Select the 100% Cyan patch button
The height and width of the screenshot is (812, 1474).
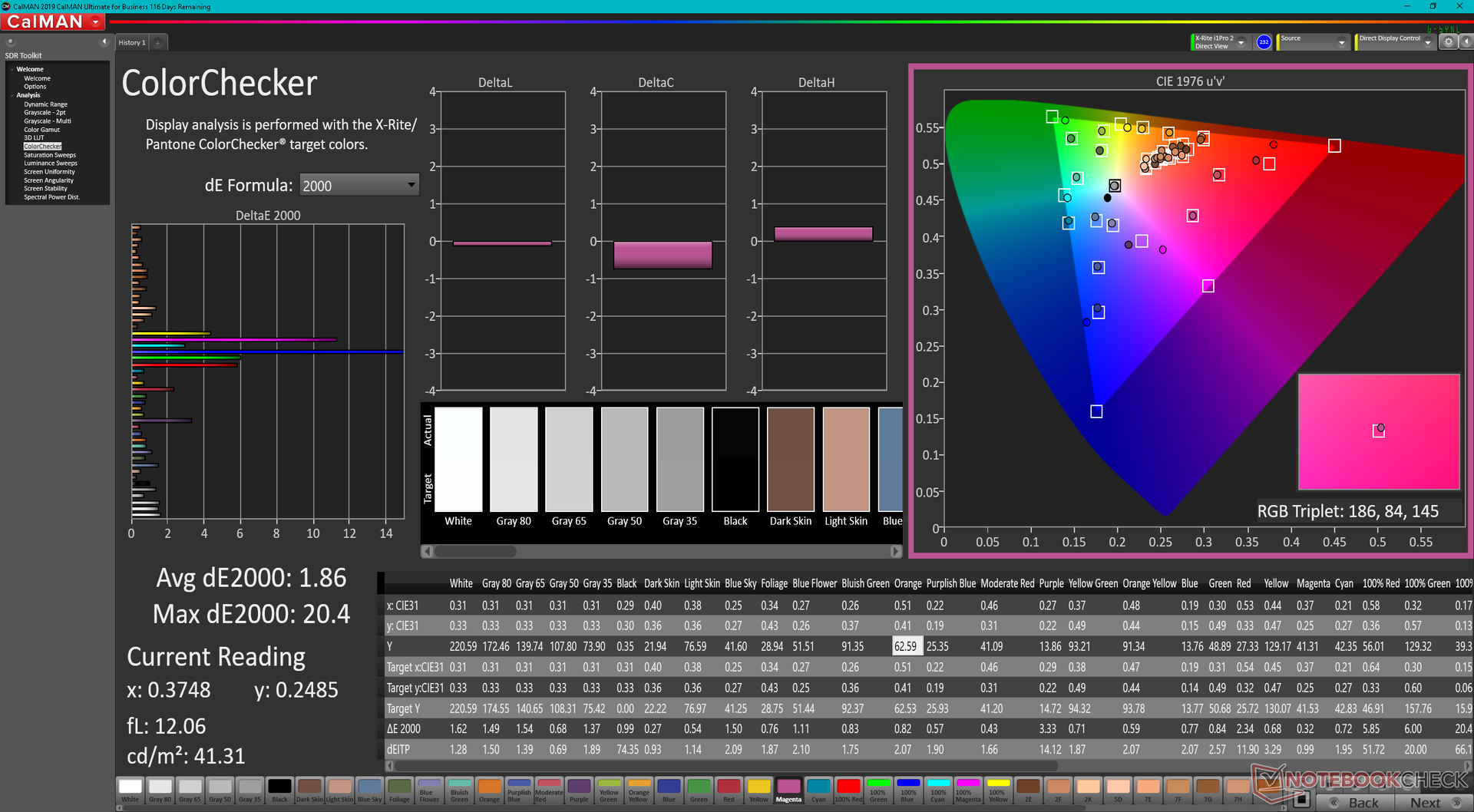pos(938,790)
